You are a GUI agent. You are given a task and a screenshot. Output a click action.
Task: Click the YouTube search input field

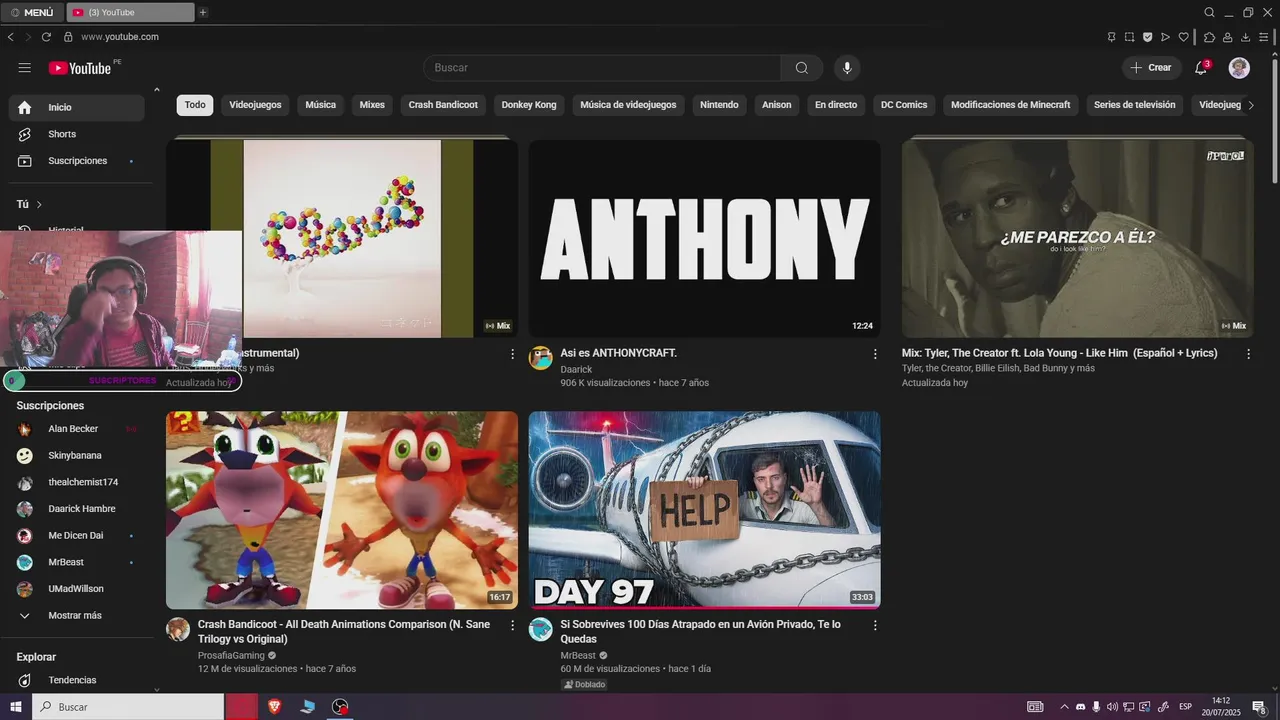(603, 68)
